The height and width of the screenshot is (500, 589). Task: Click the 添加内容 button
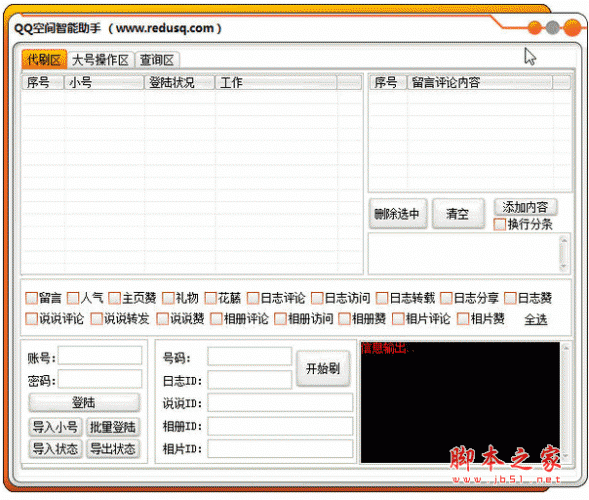tap(525, 207)
